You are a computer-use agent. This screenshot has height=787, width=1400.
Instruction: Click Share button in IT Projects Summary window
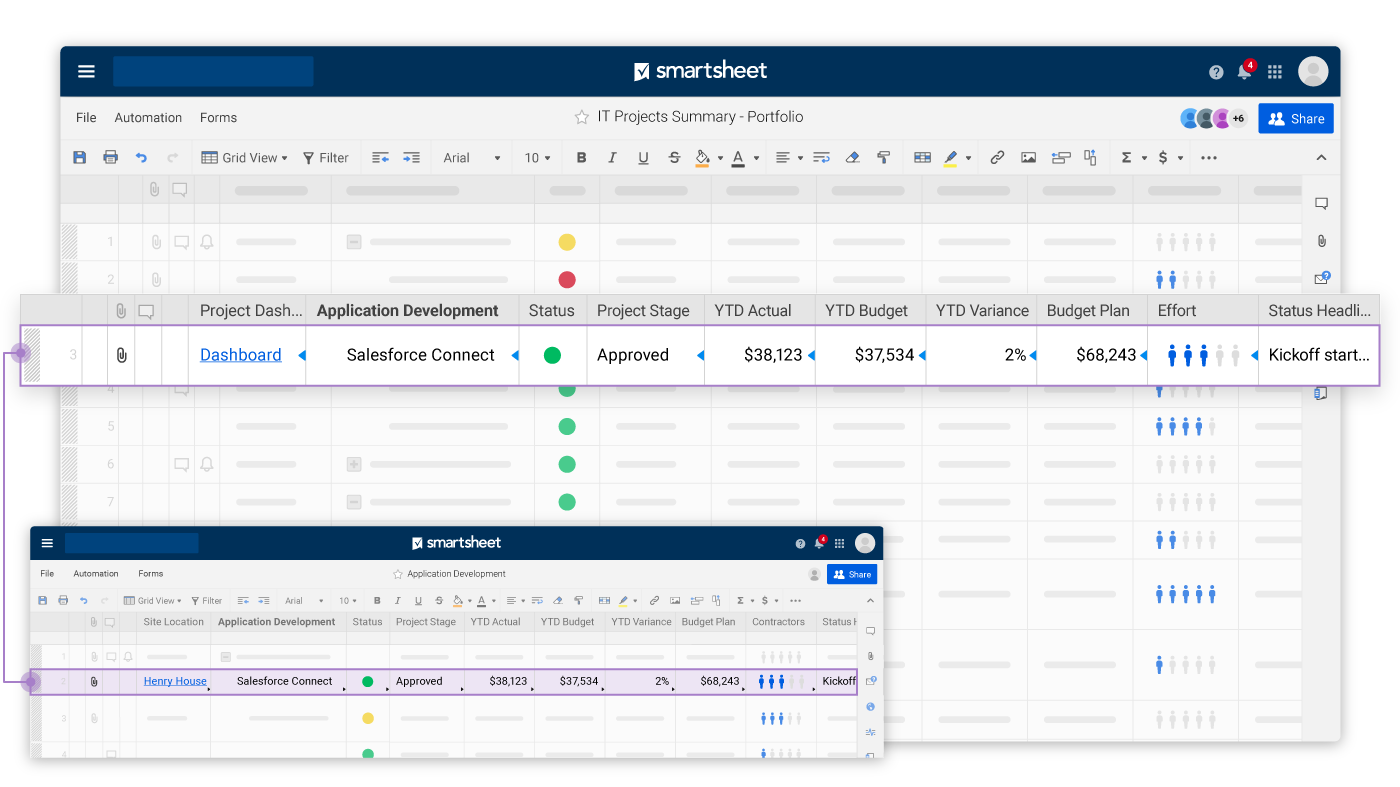[x=1296, y=118]
